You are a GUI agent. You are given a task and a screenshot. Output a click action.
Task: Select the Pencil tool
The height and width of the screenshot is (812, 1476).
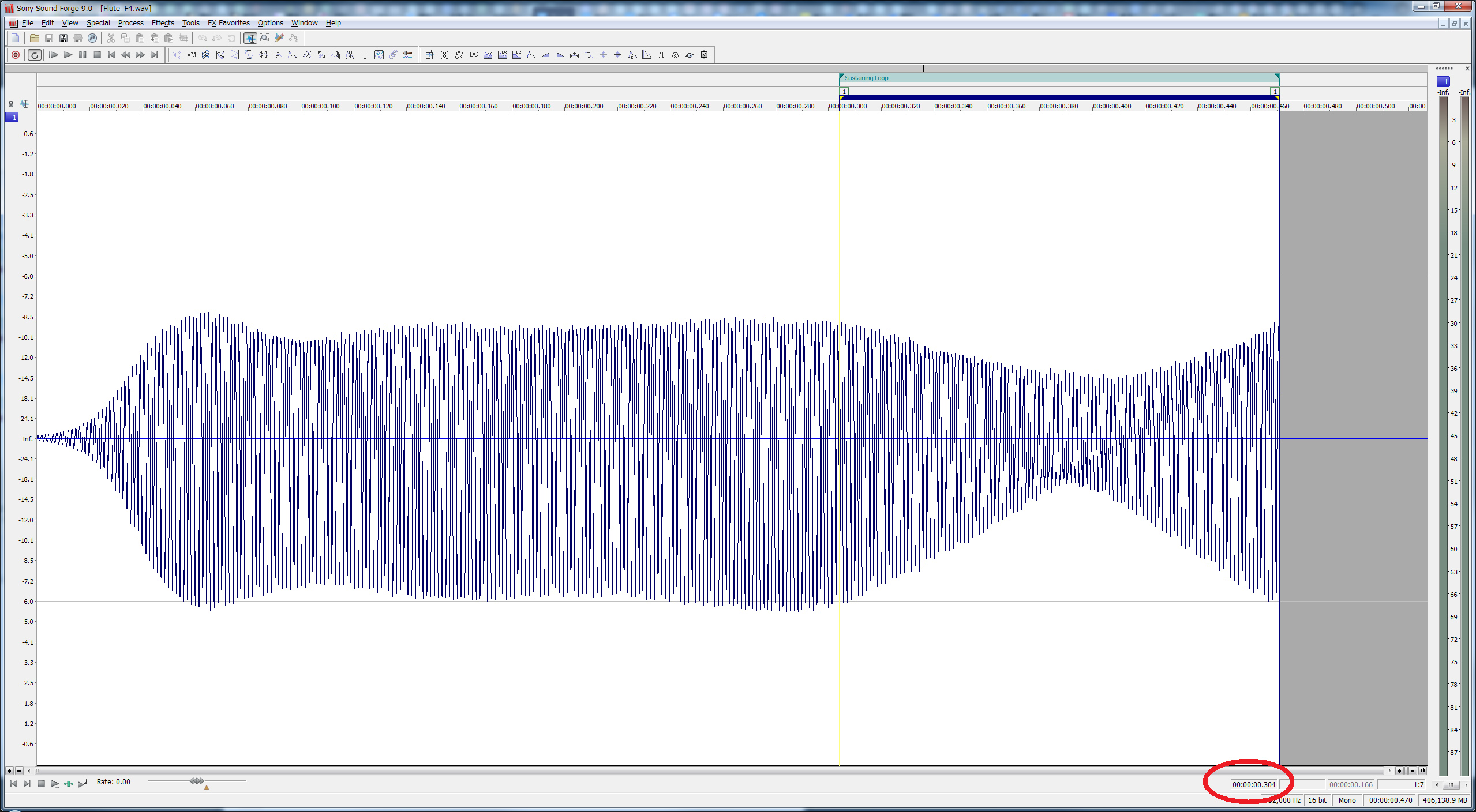279,38
